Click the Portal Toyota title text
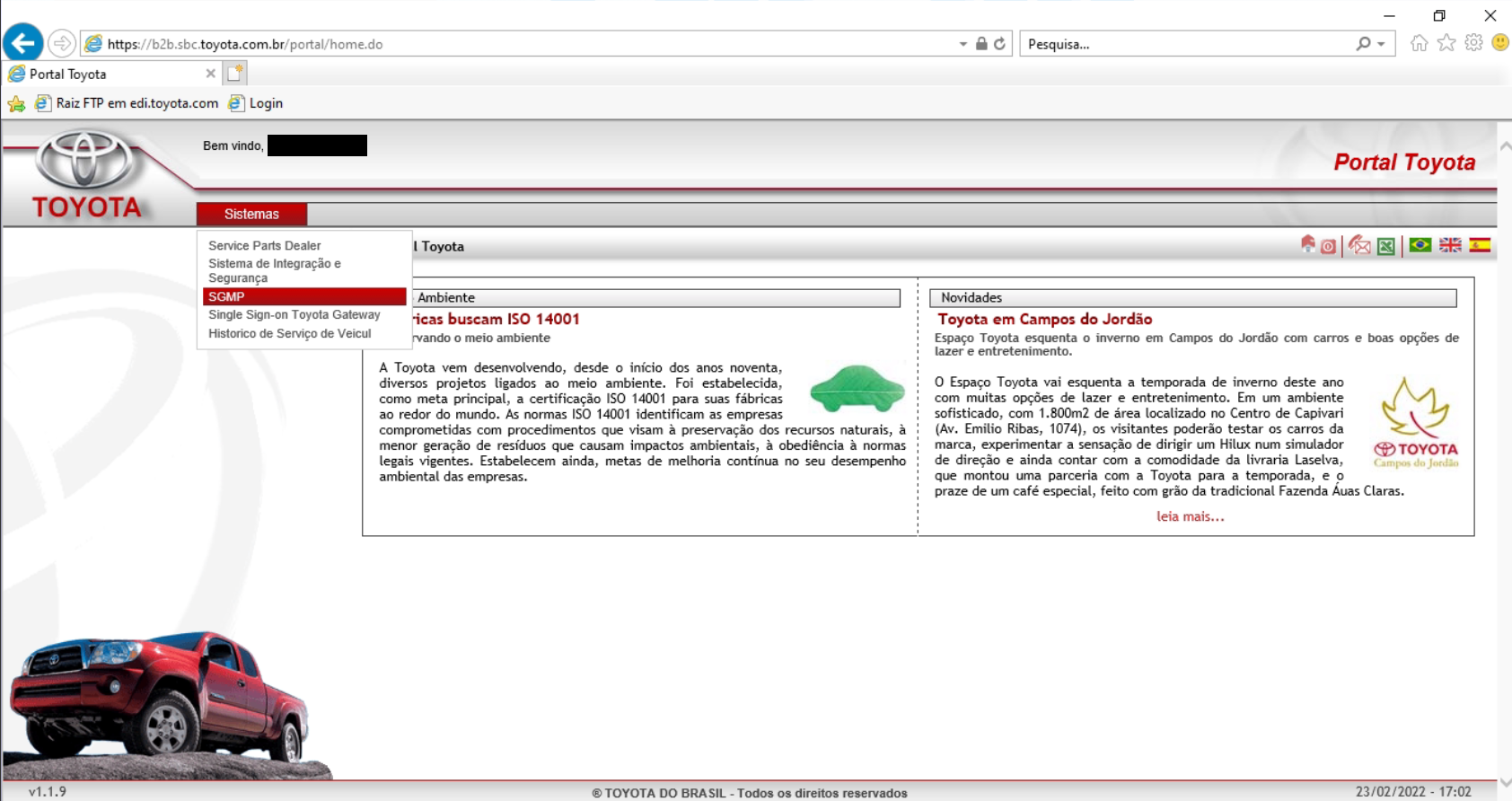 1404,163
